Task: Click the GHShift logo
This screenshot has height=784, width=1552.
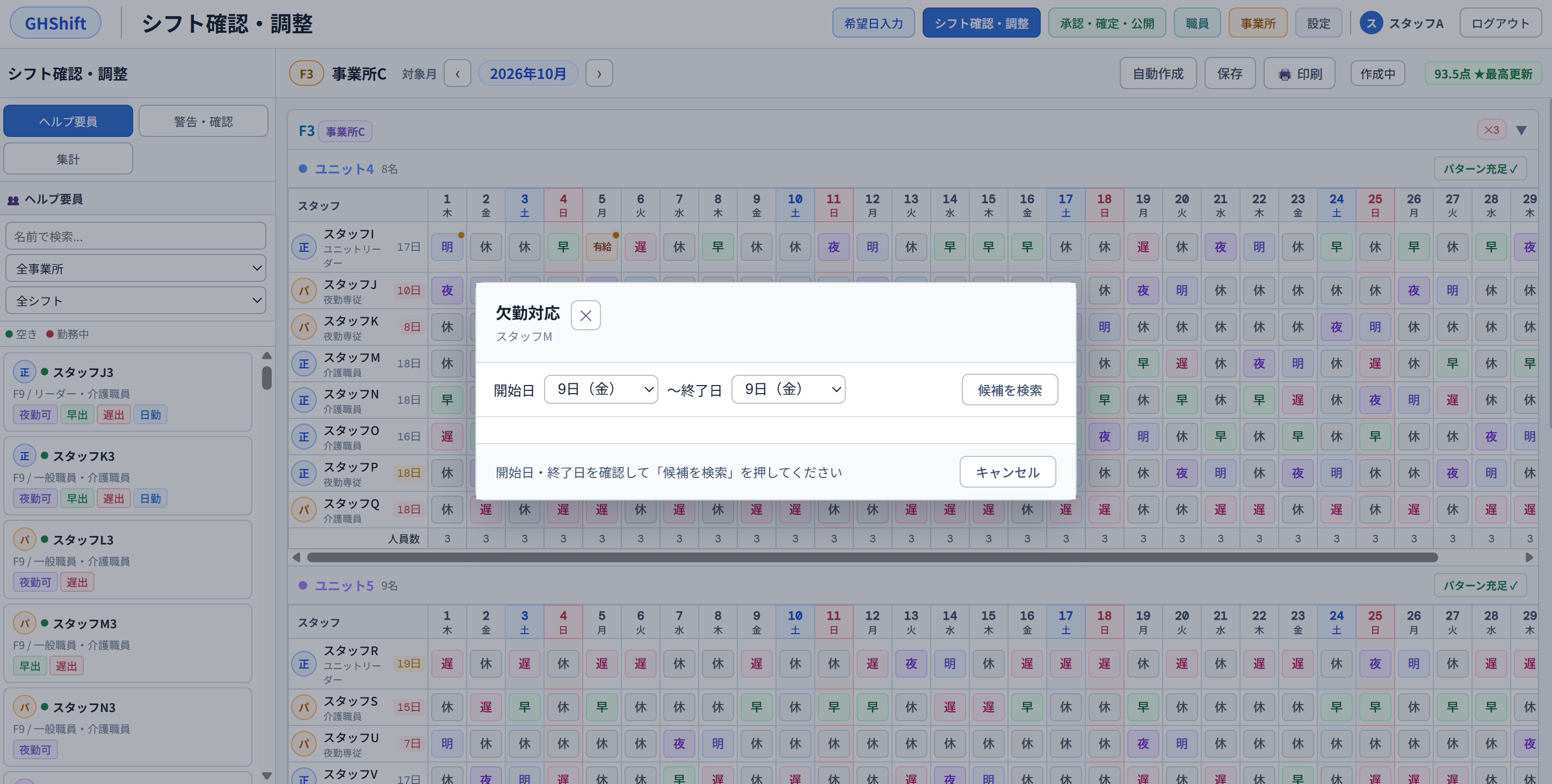Action: coord(55,23)
